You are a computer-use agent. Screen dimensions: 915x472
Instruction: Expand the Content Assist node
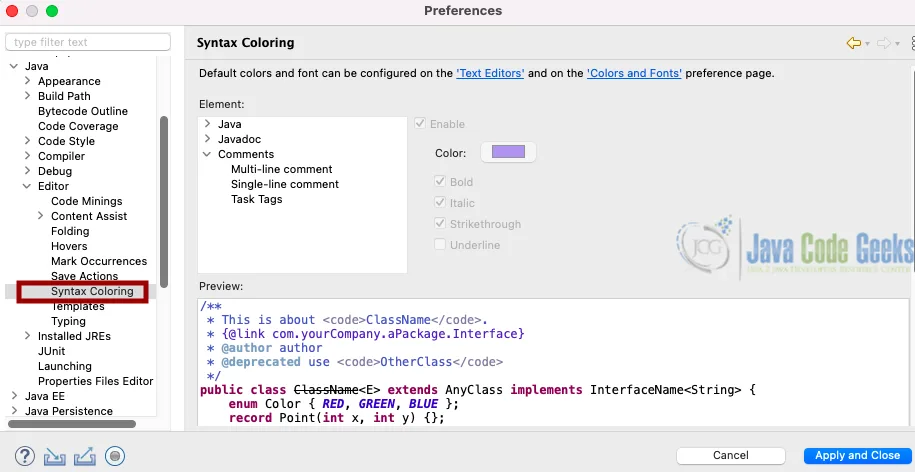click(x=40, y=216)
